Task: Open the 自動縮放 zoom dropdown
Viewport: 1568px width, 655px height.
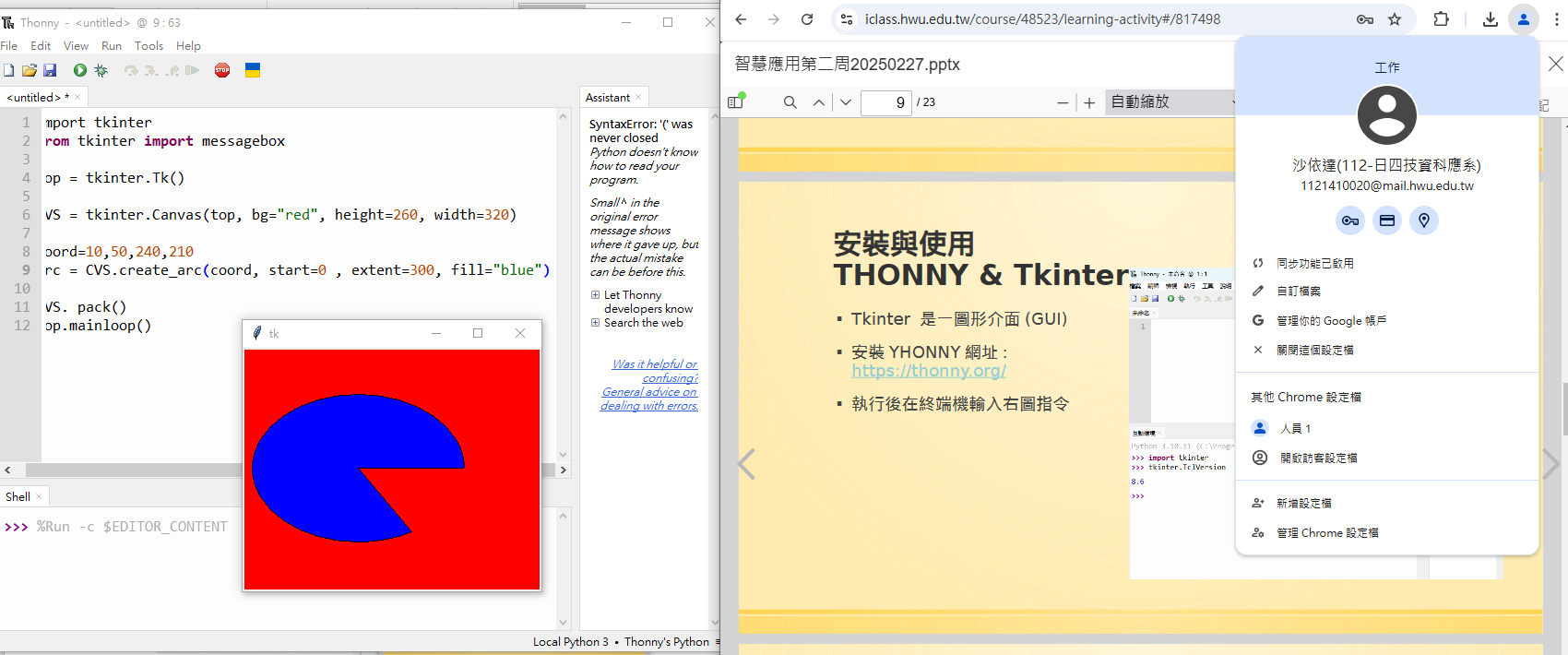Action: [x=1170, y=102]
